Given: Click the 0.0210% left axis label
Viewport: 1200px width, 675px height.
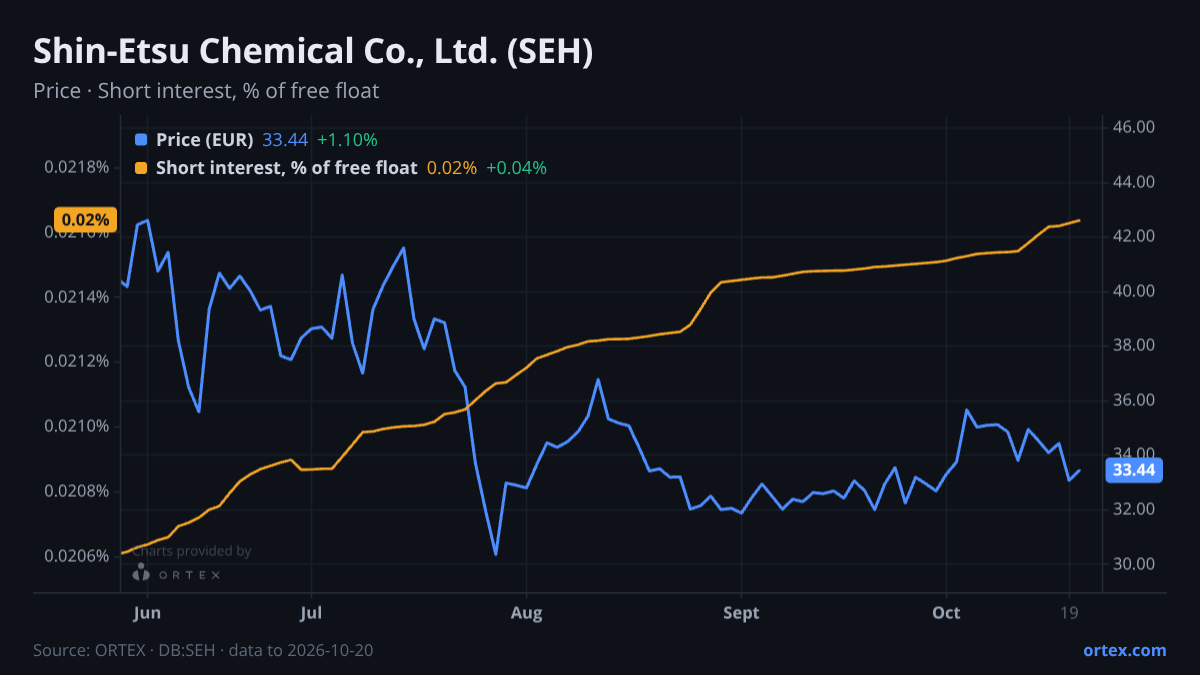Looking at the screenshot, I should click(x=76, y=426).
